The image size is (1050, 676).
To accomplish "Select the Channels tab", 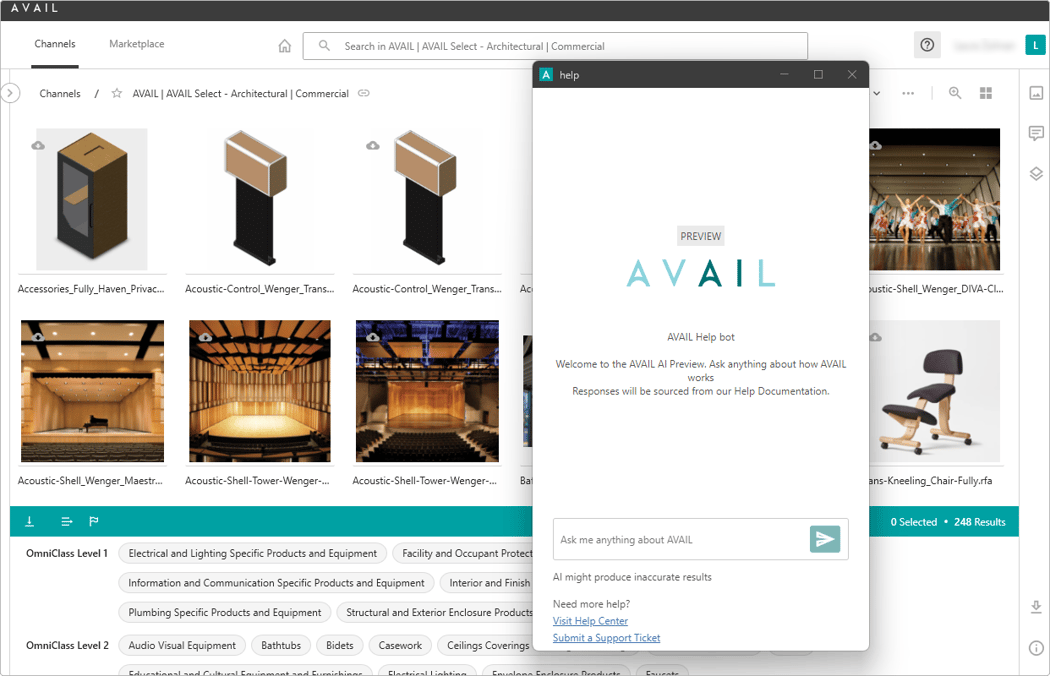I will [55, 44].
